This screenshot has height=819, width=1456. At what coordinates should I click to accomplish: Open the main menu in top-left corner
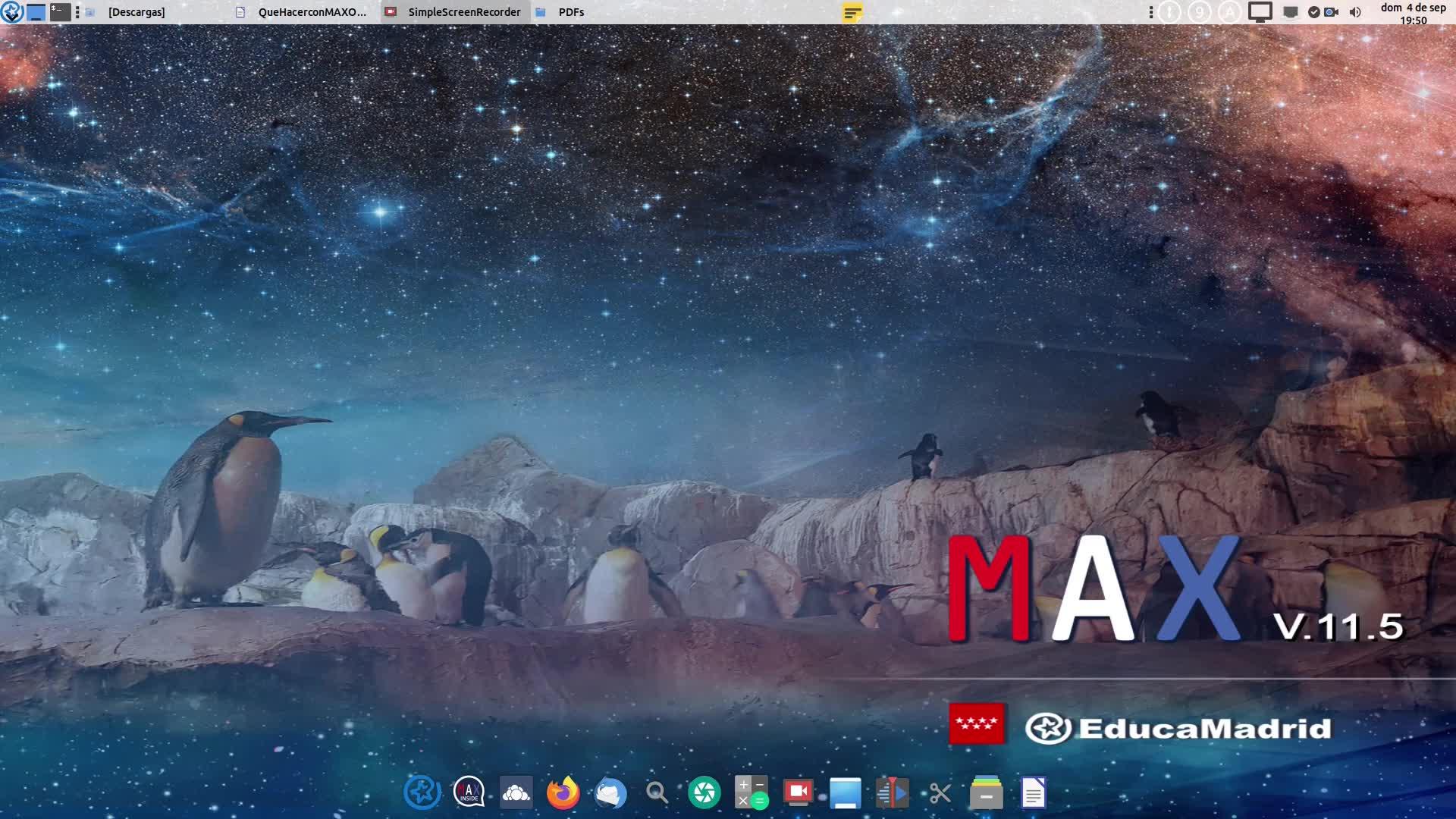pos(12,12)
